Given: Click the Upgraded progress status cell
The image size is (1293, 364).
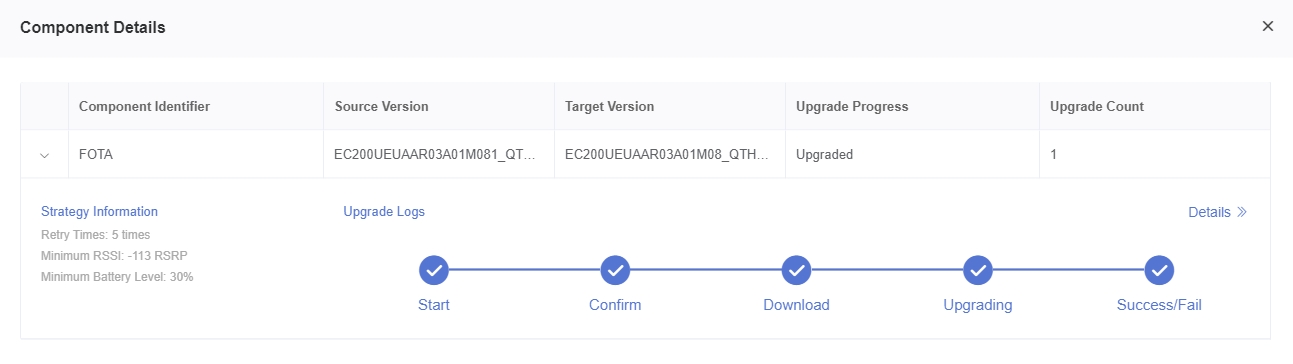Looking at the screenshot, I should (912, 155).
